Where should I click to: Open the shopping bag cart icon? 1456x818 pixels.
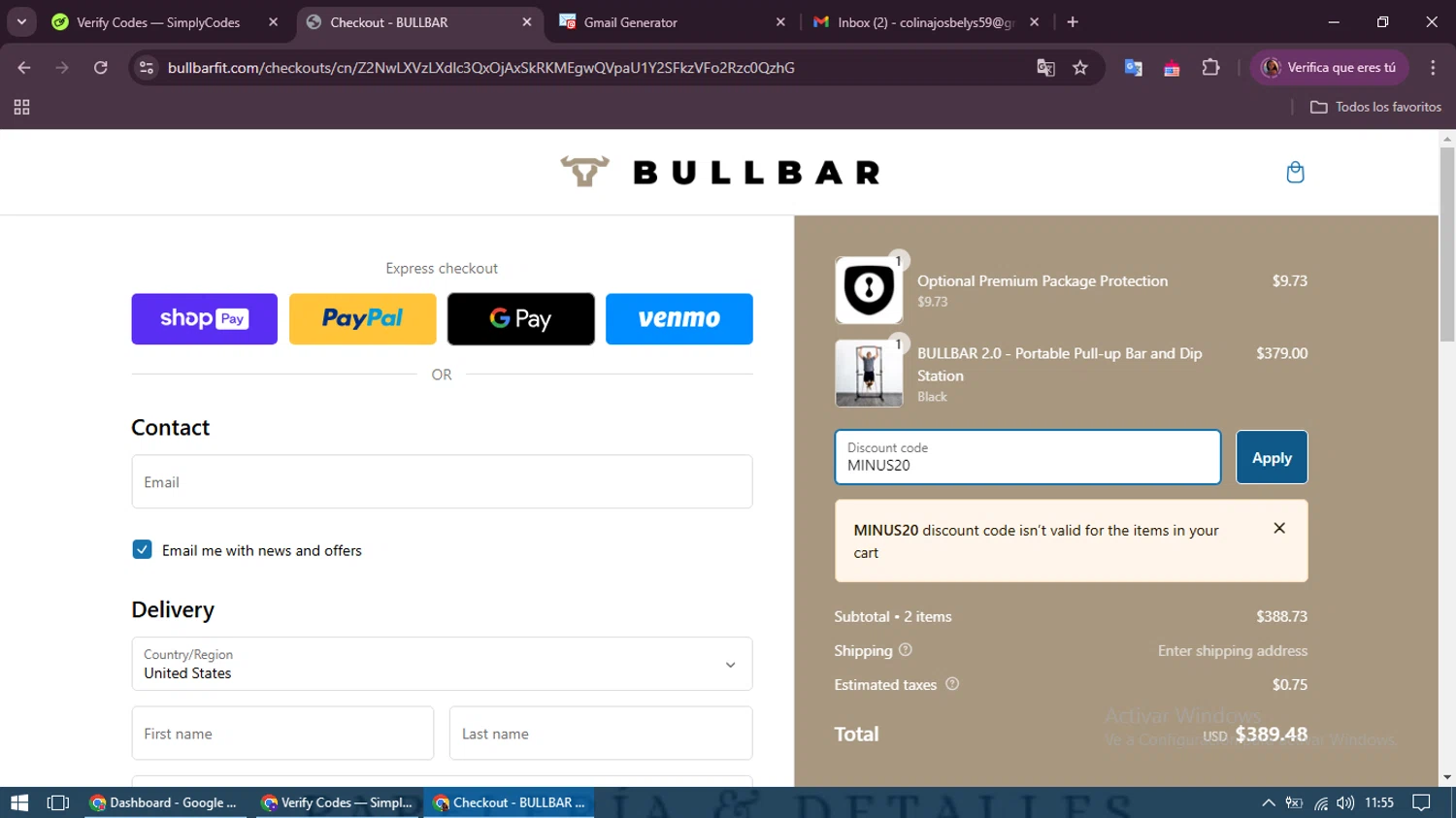[1295, 173]
